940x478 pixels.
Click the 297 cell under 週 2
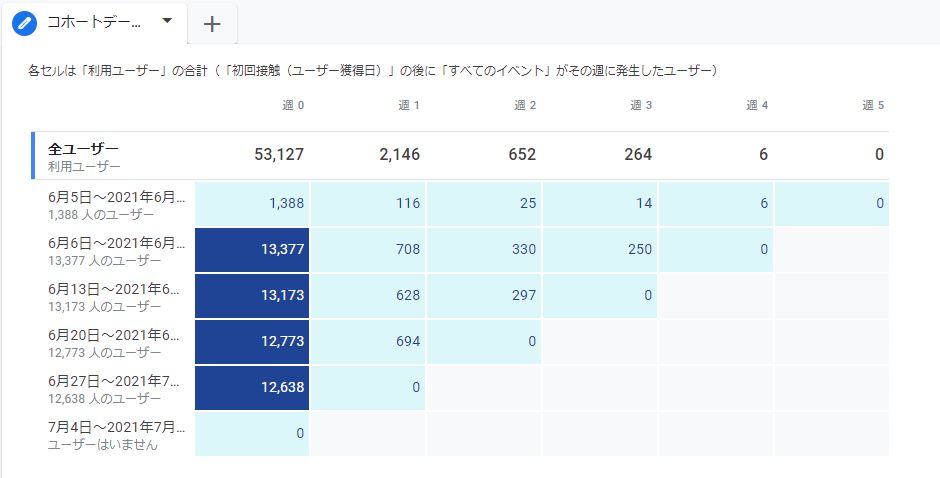(484, 296)
